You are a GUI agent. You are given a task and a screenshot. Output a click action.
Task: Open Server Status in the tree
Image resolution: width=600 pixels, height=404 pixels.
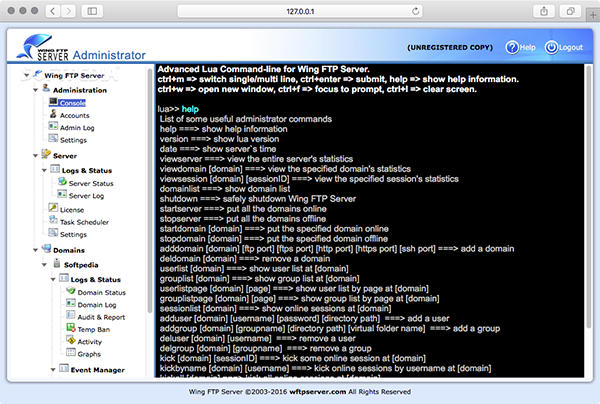(x=91, y=183)
